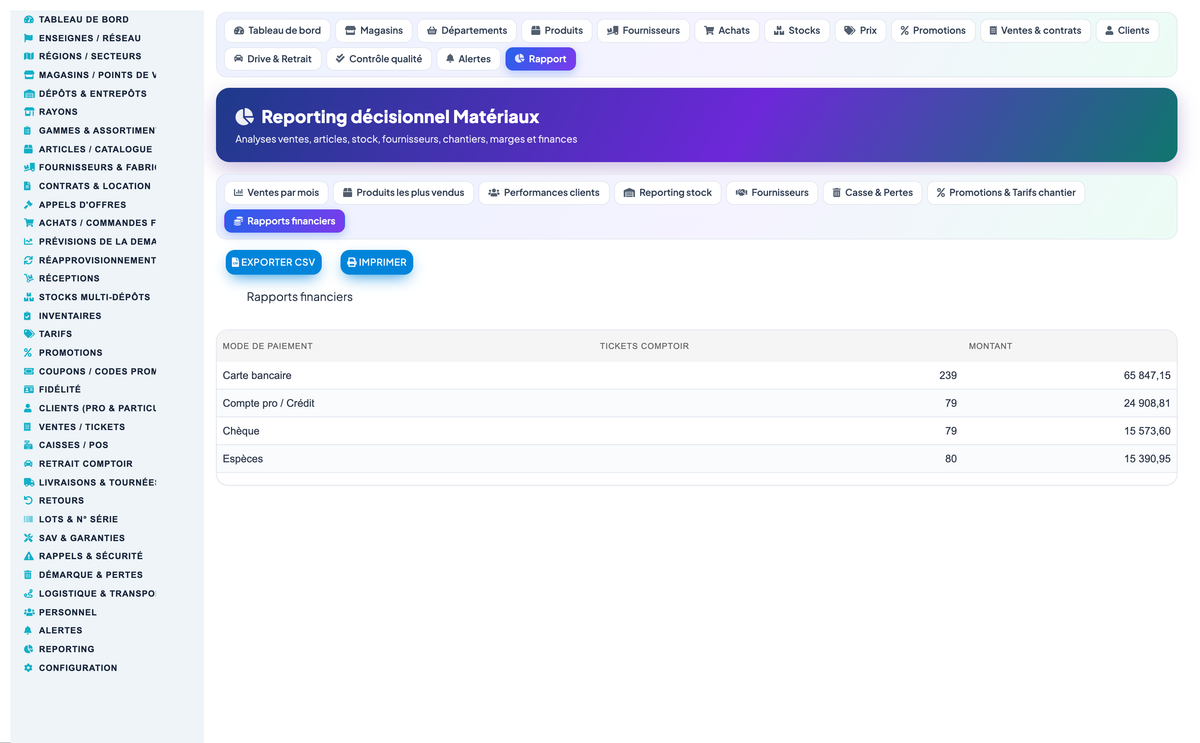The image size is (1200, 743).
Task: Open Promotions & Tarifs chantier report
Action: (1006, 192)
